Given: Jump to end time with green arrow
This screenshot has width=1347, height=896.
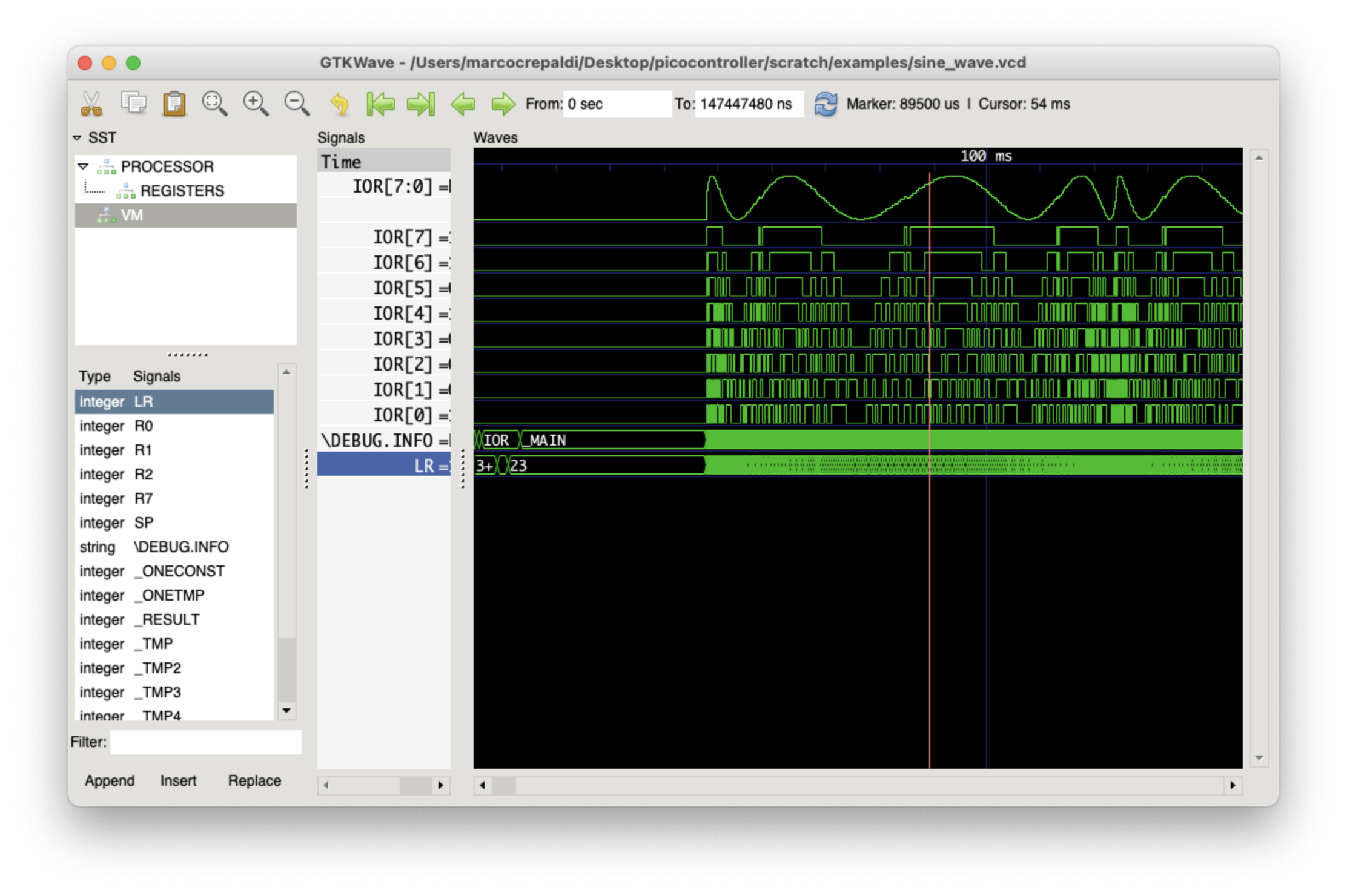Looking at the screenshot, I should pos(421,104).
